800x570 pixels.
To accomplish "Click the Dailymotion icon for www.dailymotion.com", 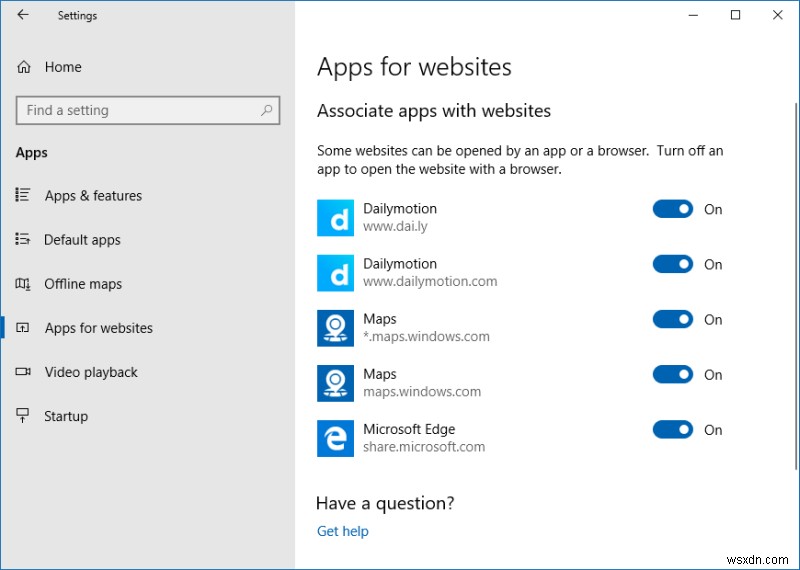I will 335,273.
